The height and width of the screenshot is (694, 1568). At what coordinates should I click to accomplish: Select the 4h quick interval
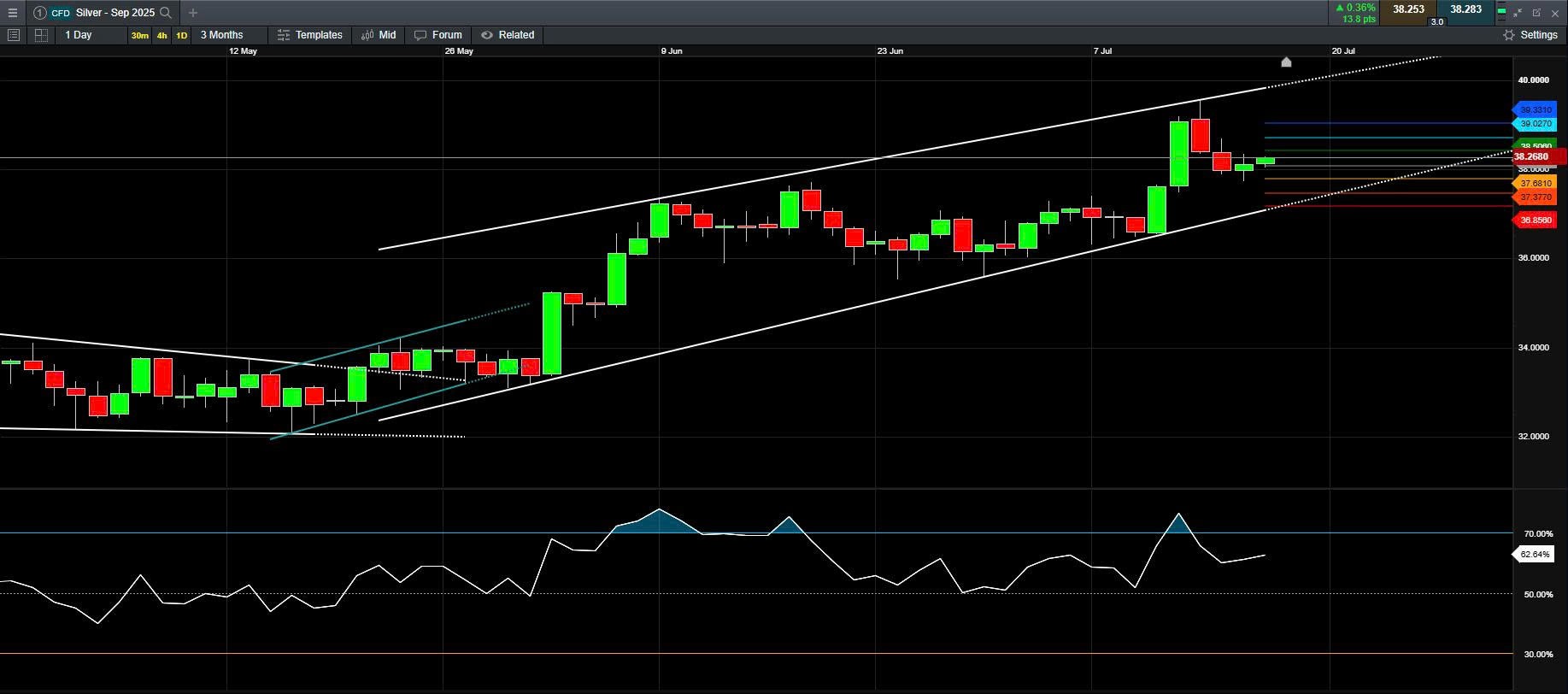click(161, 35)
